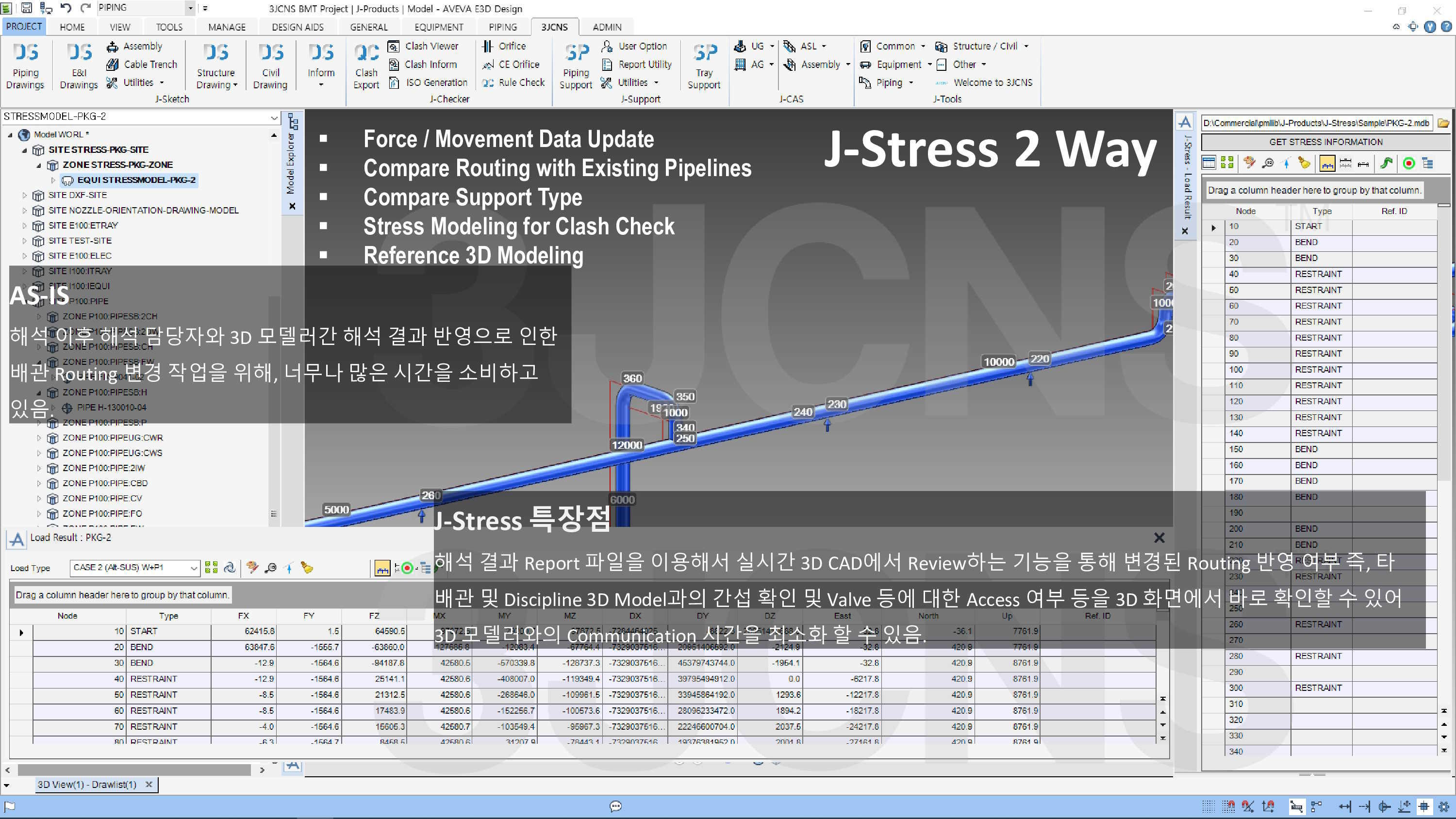The width and height of the screenshot is (1456, 819).
Task: Open E&I Drawings tool
Action: pyautogui.click(x=79, y=66)
